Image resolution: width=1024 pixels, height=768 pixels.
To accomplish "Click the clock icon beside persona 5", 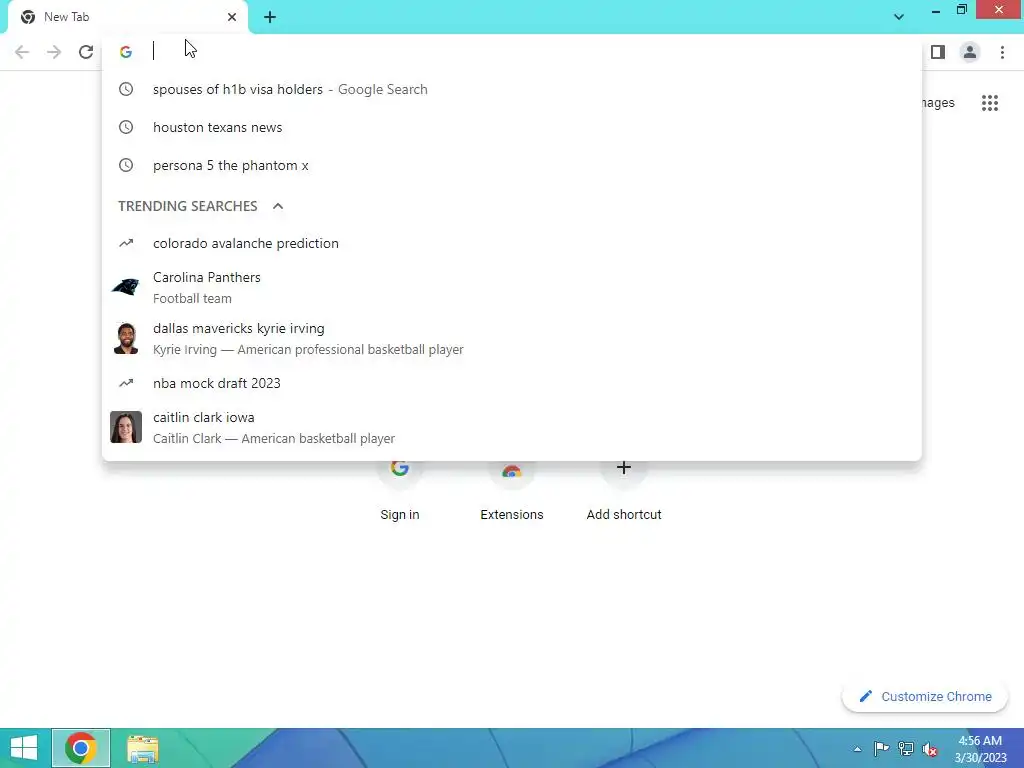I will [126, 165].
